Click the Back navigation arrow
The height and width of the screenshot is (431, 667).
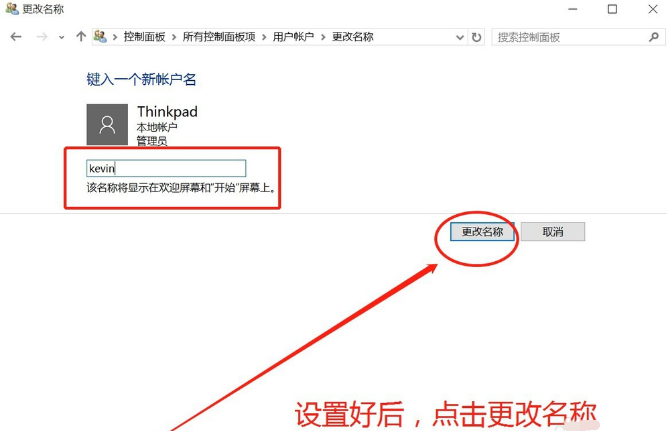click(16, 37)
